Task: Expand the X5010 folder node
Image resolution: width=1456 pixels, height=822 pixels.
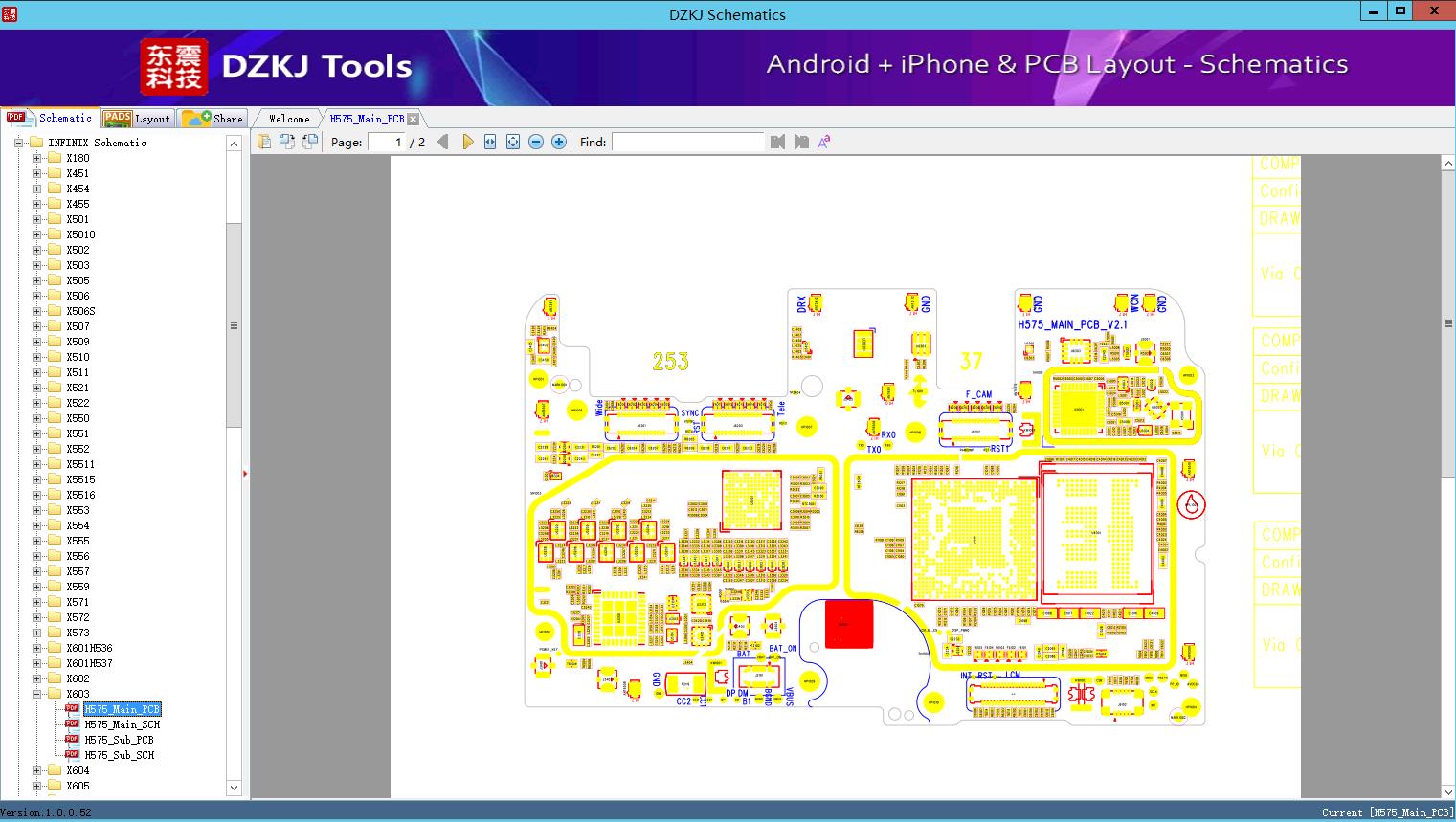Action: coord(36,234)
